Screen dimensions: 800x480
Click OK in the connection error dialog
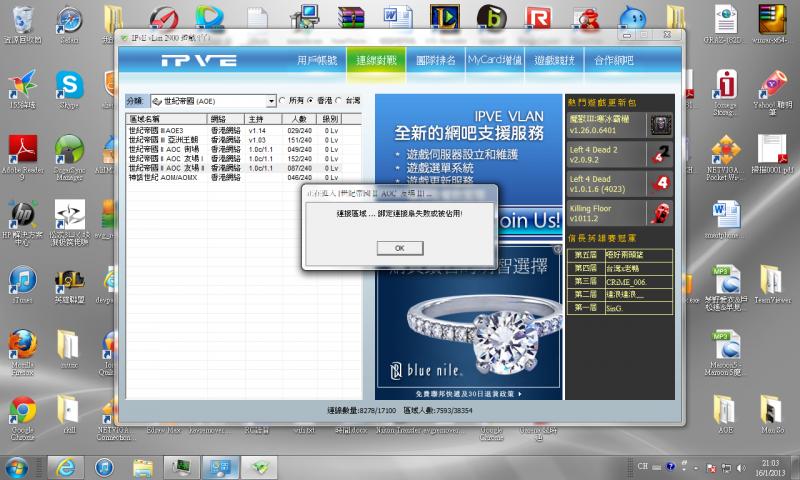coord(399,247)
